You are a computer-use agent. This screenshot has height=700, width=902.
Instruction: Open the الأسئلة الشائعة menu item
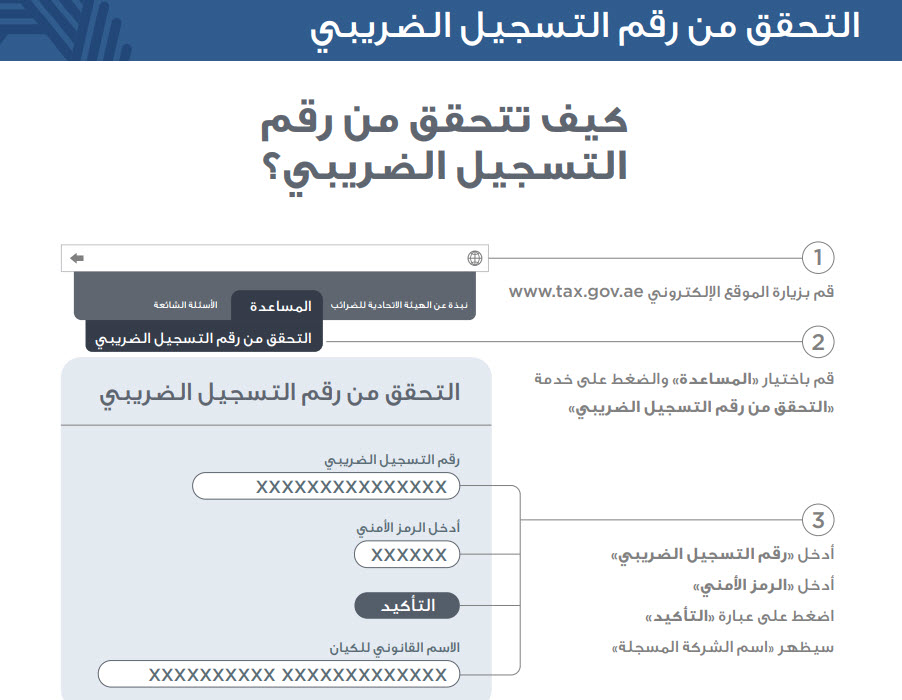(x=184, y=304)
